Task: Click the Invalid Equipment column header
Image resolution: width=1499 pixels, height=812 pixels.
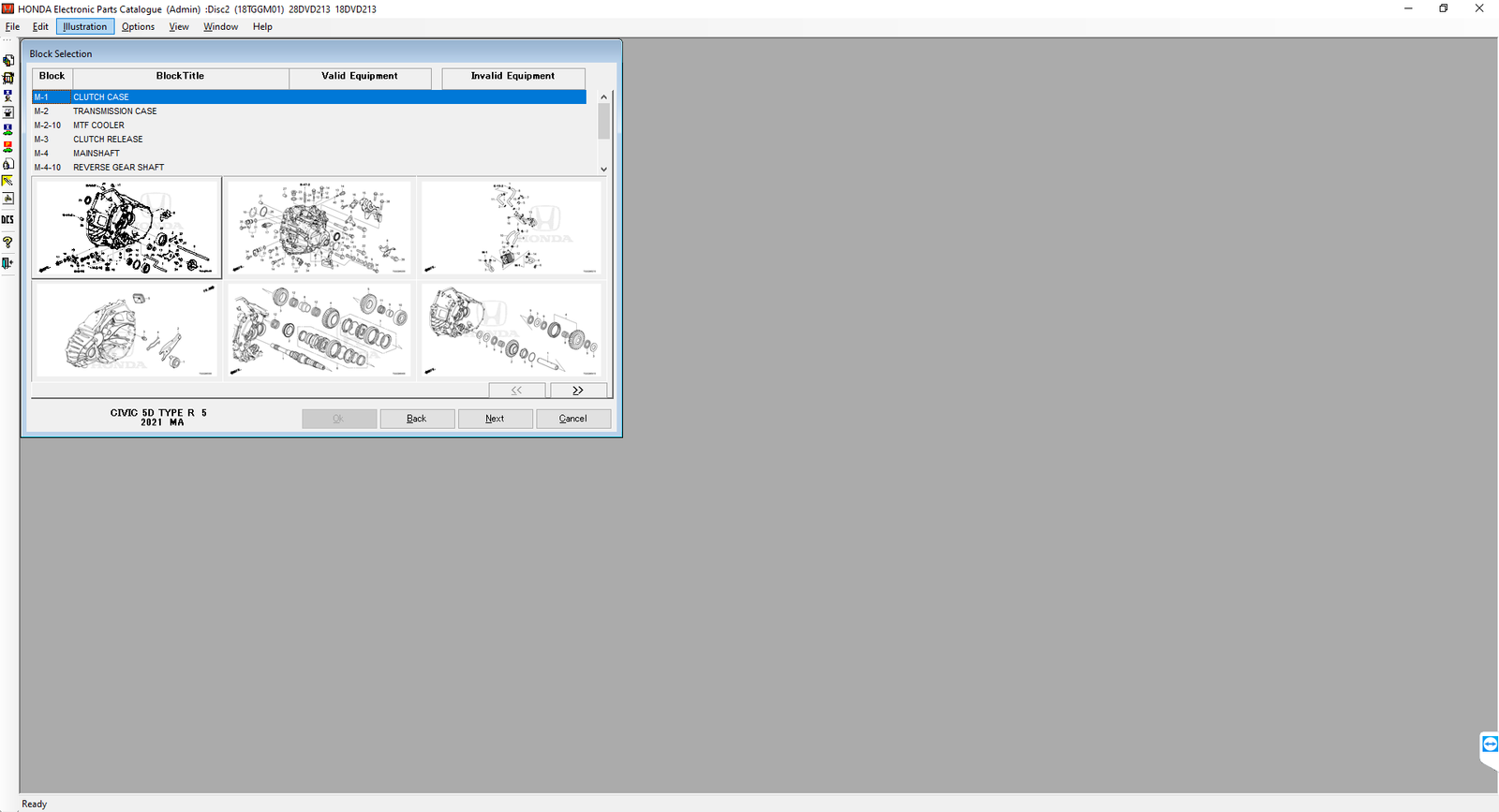Action: coord(513,77)
